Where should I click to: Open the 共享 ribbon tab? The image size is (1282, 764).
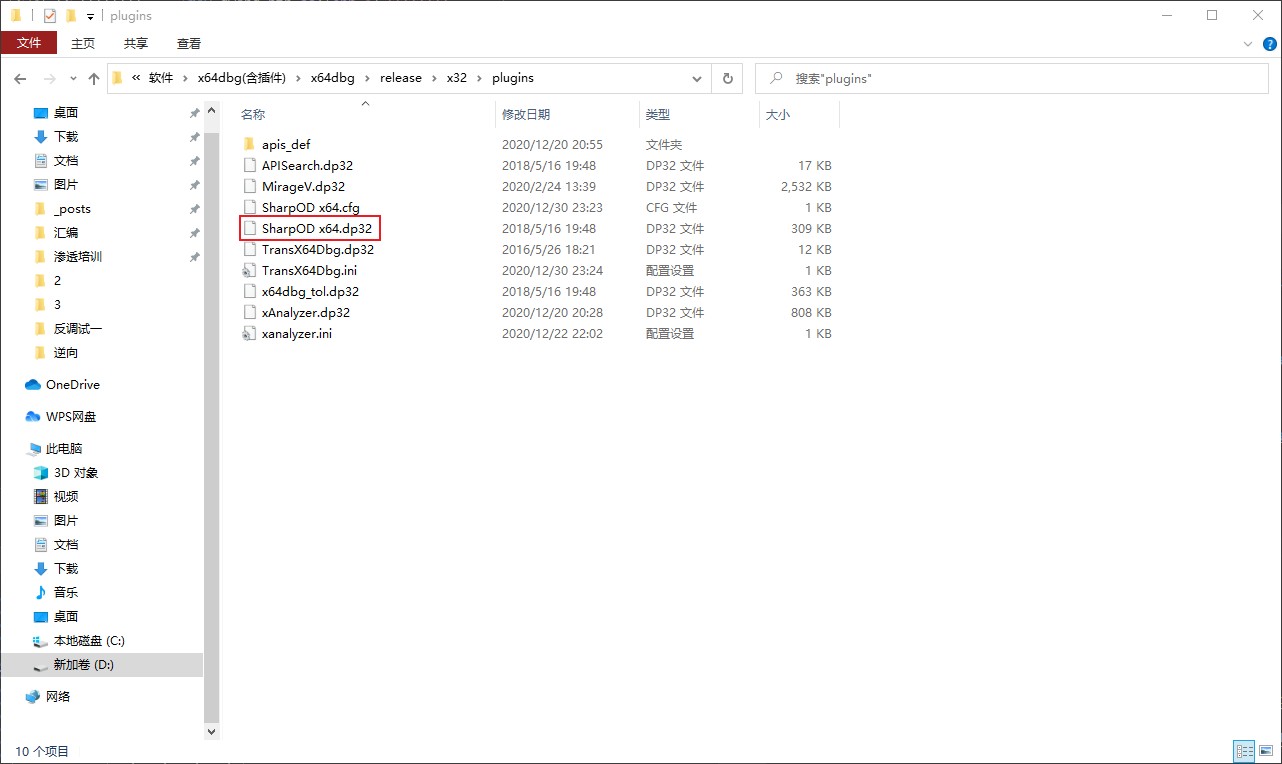[x=136, y=43]
